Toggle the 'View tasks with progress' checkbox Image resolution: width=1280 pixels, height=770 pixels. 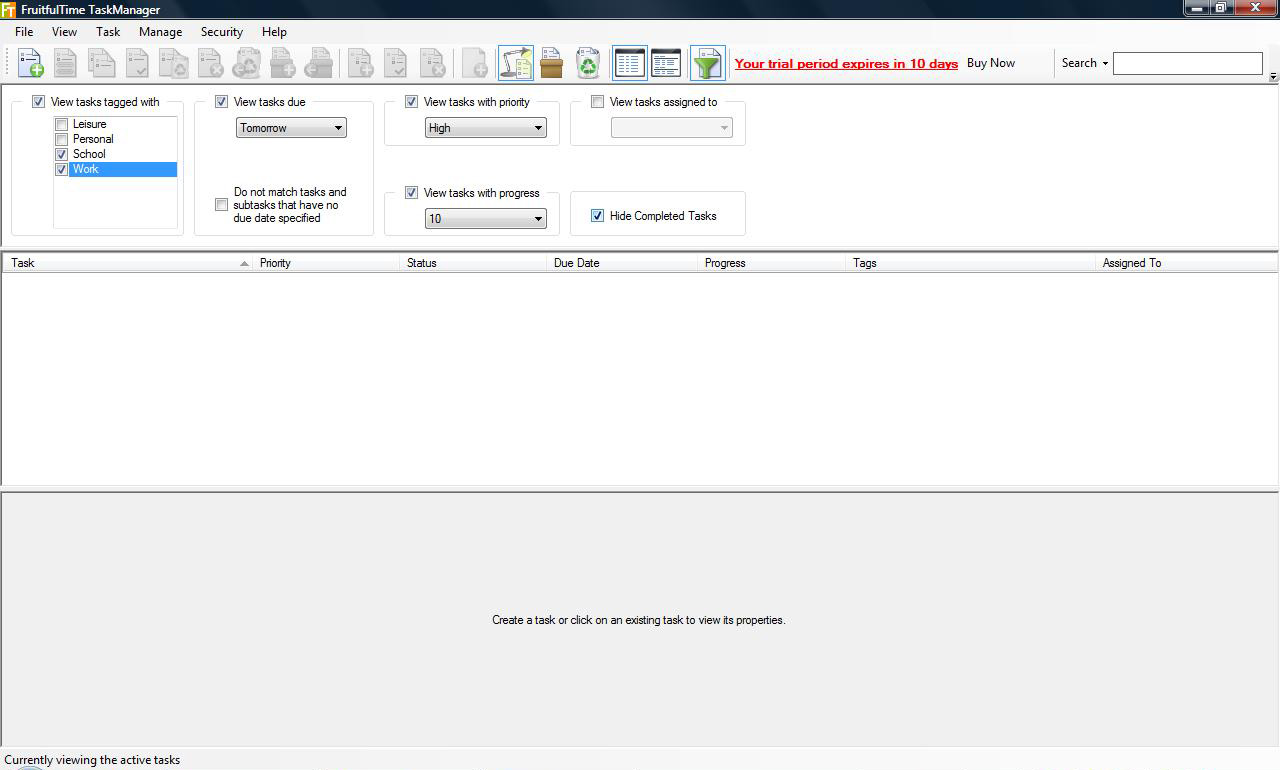[x=412, y=193]
